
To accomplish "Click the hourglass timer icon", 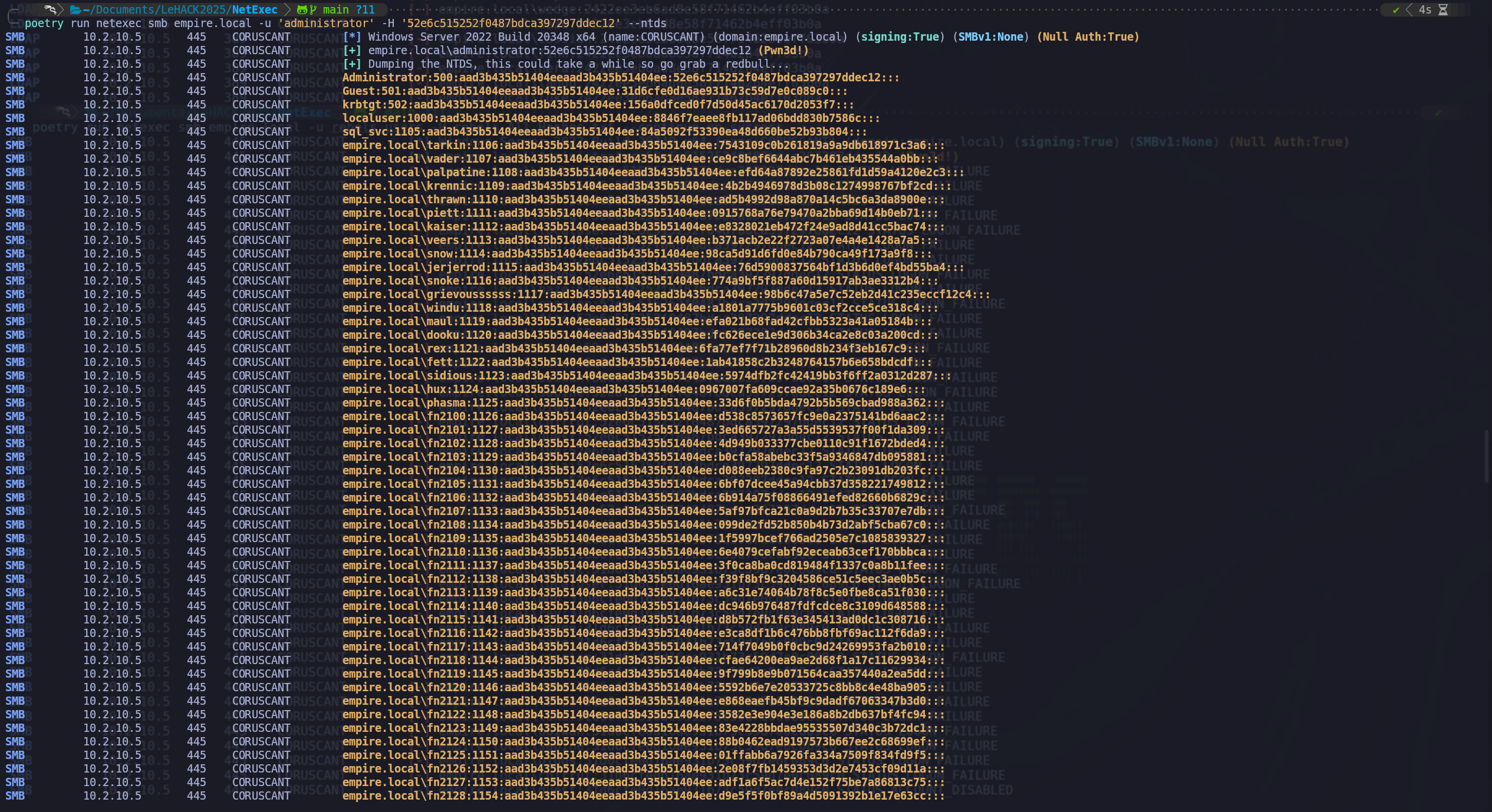I will coord(1442,10).
